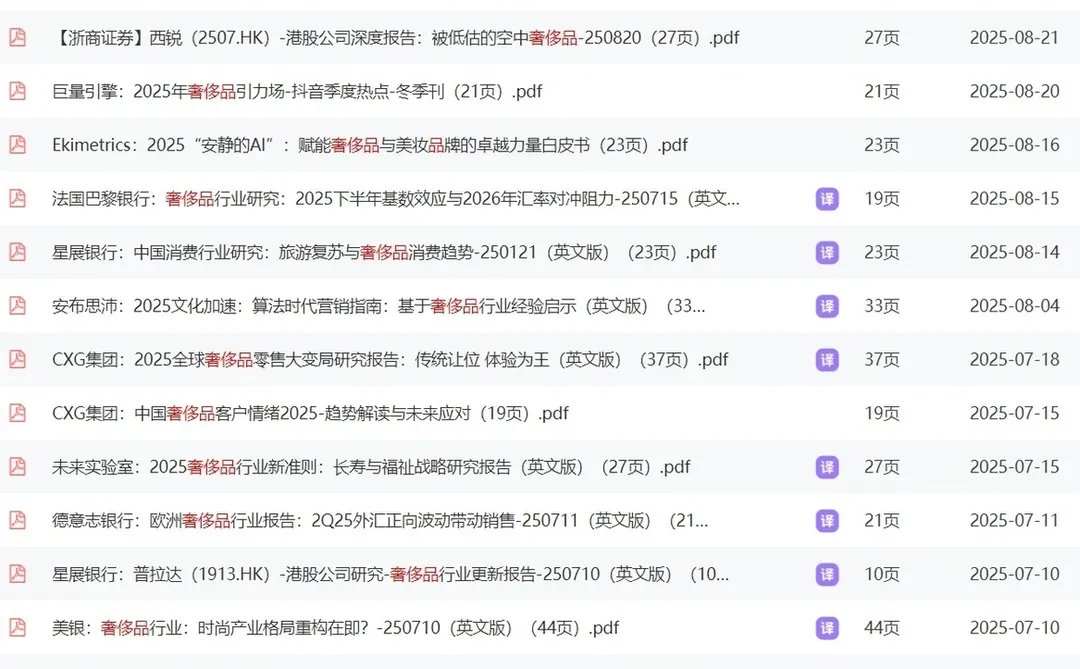The image size is (1080, 669).
Task: Click PDF icon for 美银 奢侈品行业 report
Action: (x=17, y=628)
